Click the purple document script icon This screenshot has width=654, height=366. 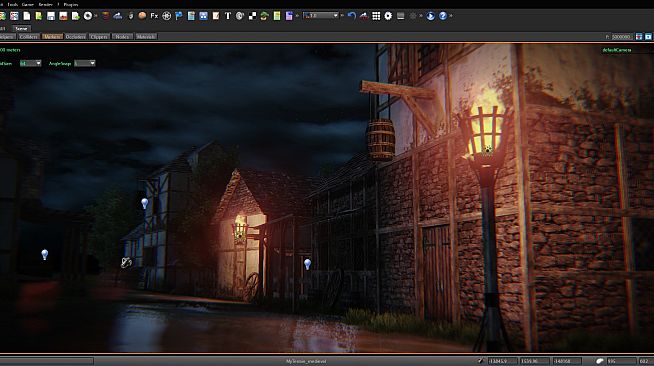289,16
